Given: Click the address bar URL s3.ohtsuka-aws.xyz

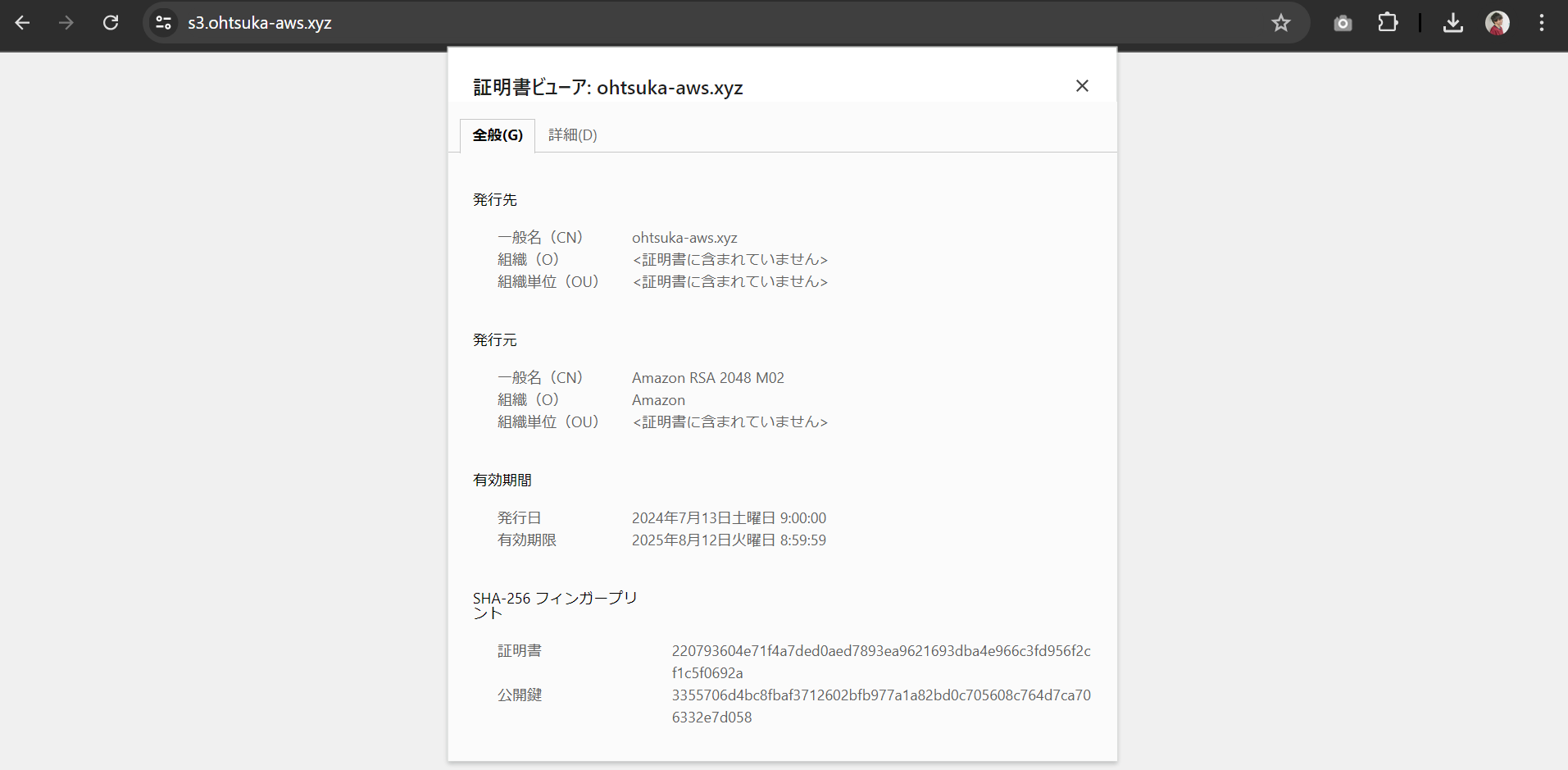Looking at the screenshot, I should 260,23.
